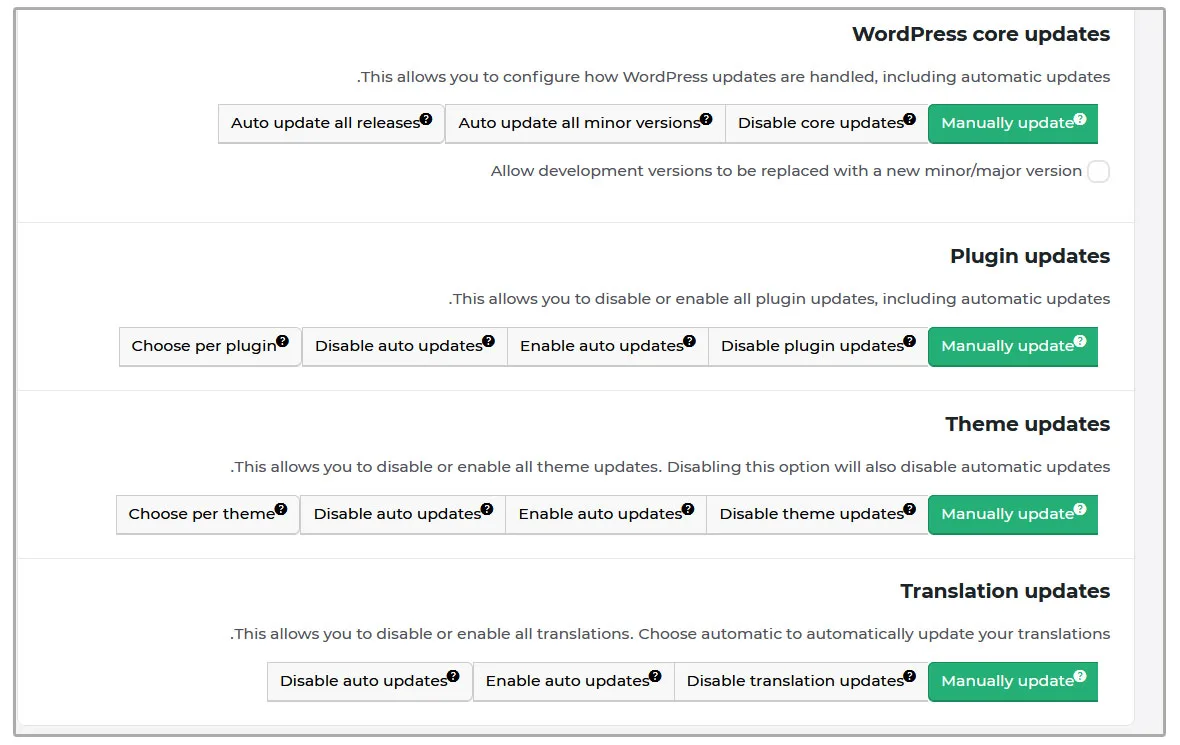
Task: Open help icon beside Choose per plugin
Action: (282, 341)
